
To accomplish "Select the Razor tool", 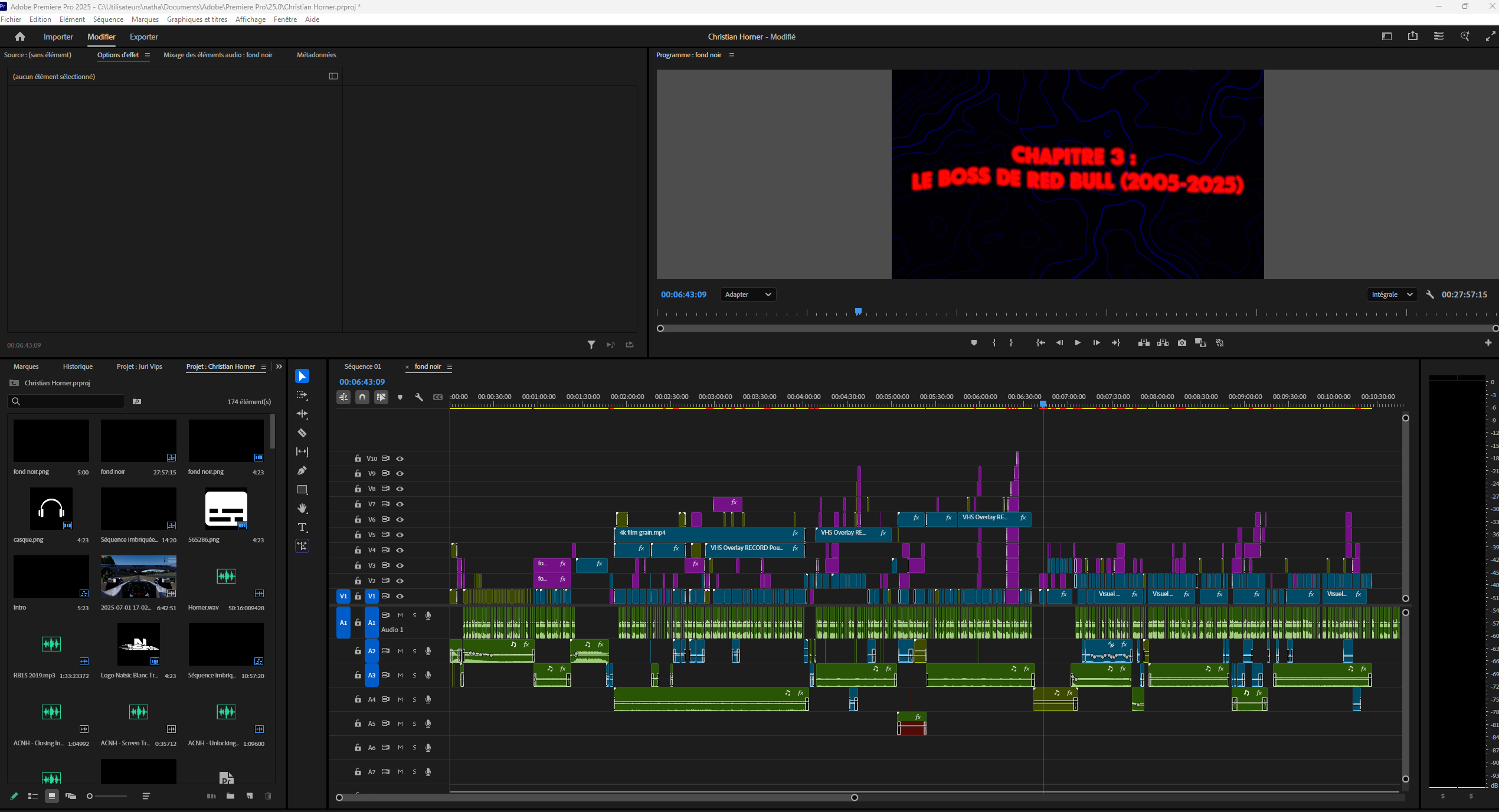I will point(302,433).
